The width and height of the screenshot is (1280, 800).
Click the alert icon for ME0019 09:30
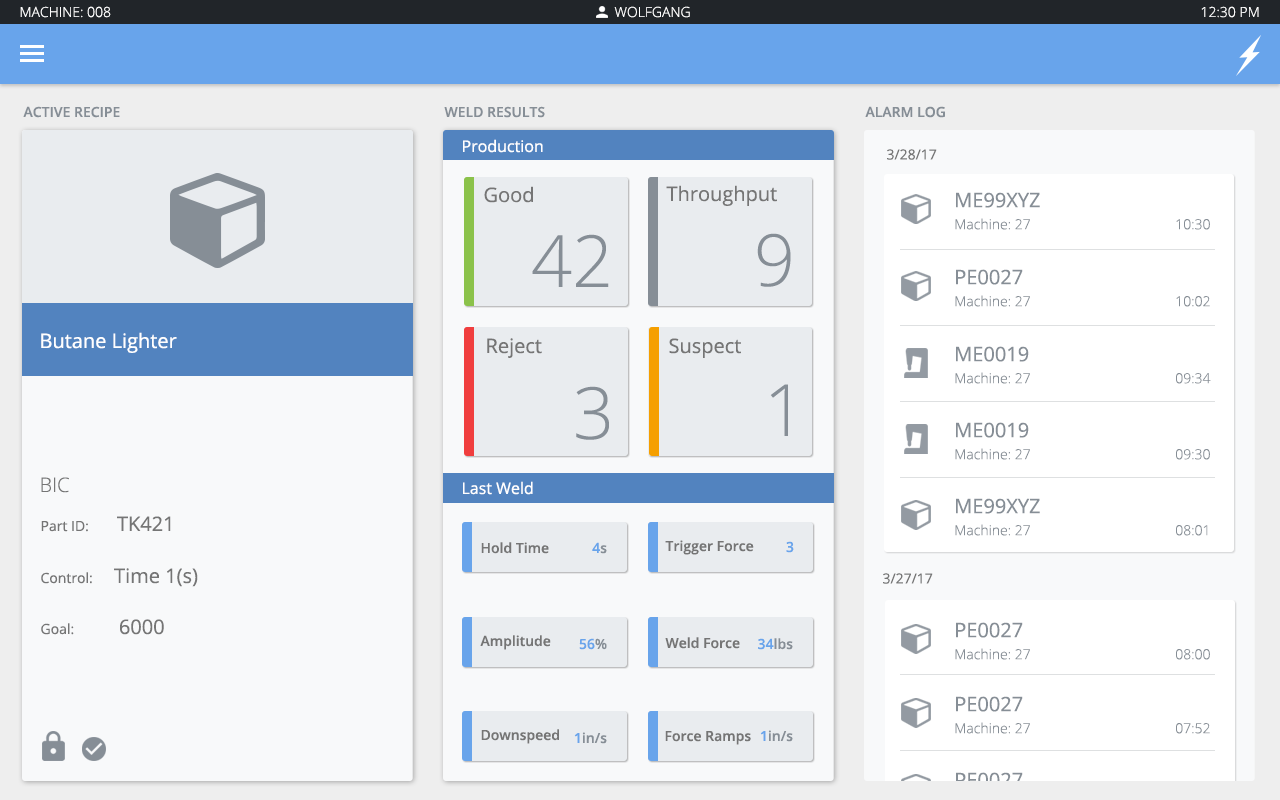(916, 440)
